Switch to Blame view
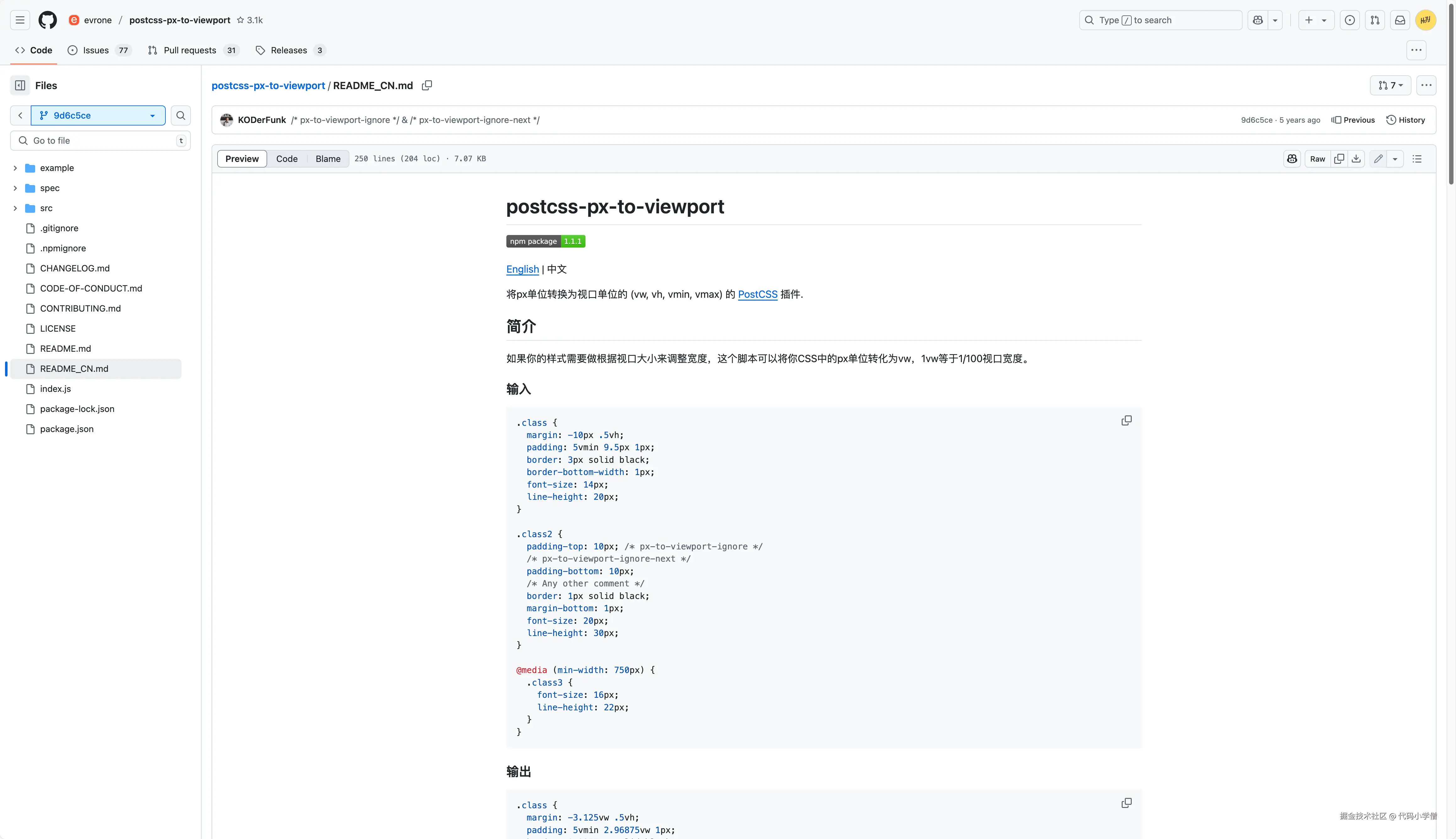This screenshot has width=1456, height=839. tap(327, 158)
